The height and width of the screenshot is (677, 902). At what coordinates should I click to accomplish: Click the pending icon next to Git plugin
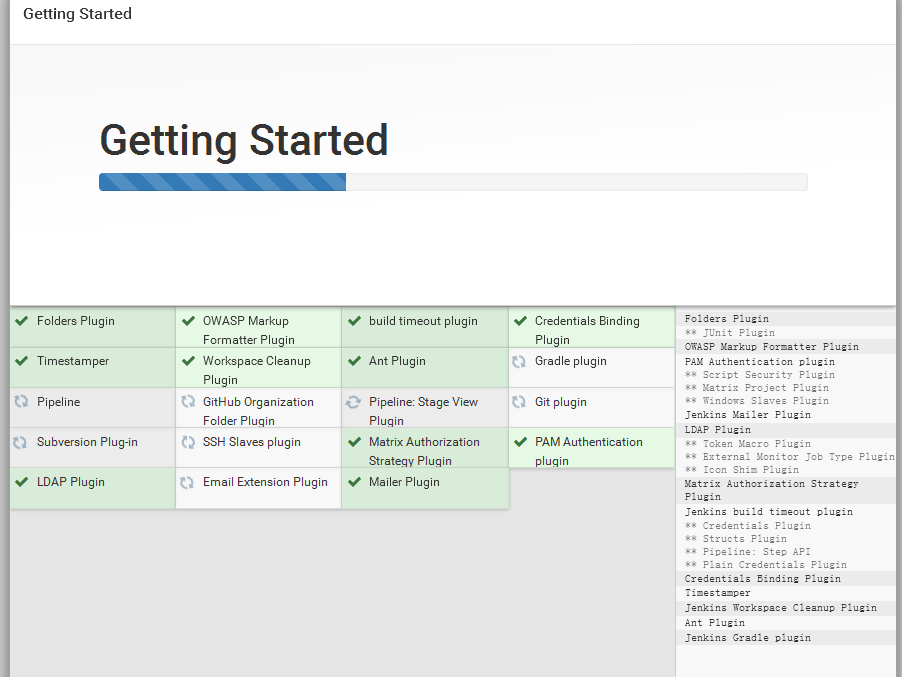(519, 401)
